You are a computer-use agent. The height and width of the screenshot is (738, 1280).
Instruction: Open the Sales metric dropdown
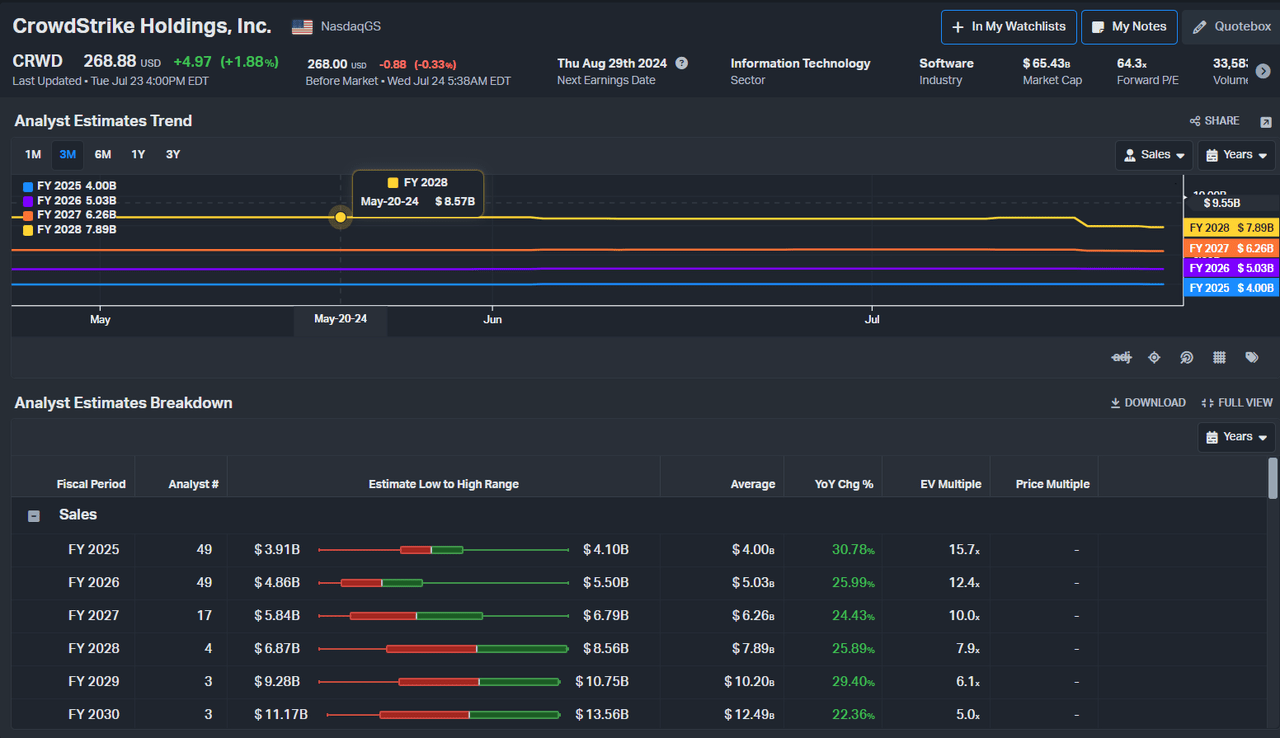click(x=1154, y=155)
